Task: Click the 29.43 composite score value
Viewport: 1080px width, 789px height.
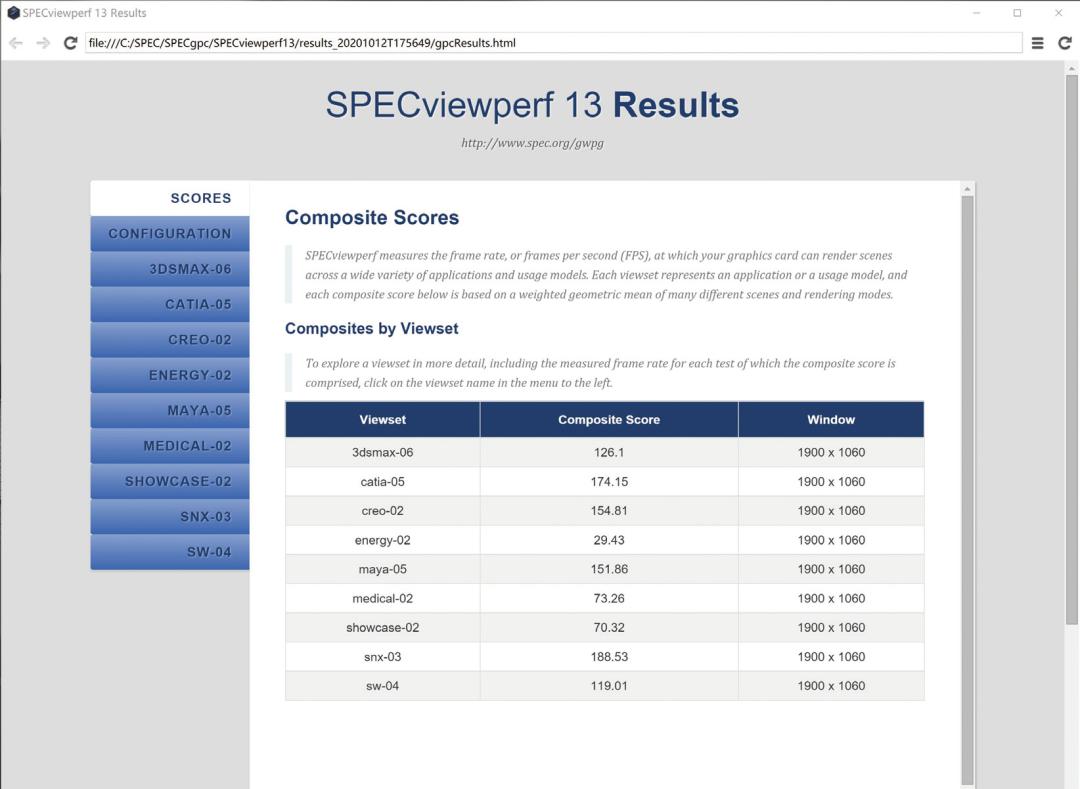Action: point(609,540)
